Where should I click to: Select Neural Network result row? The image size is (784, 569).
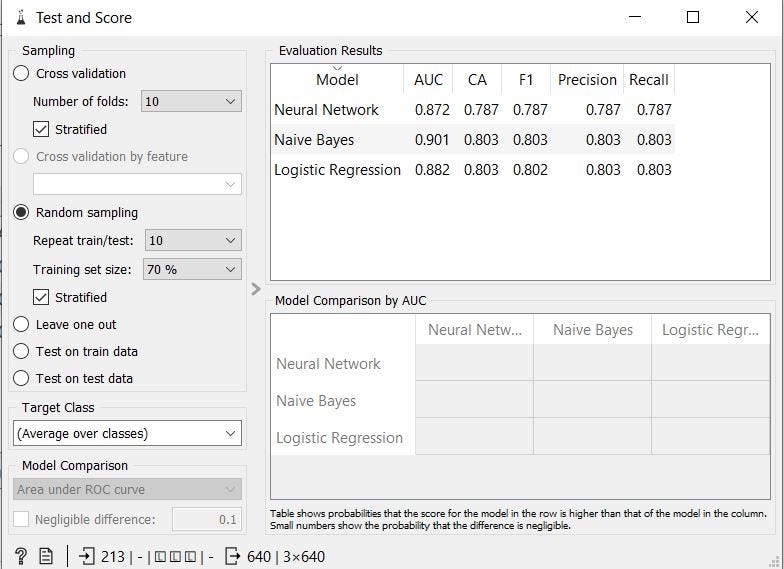click(472, 110)
